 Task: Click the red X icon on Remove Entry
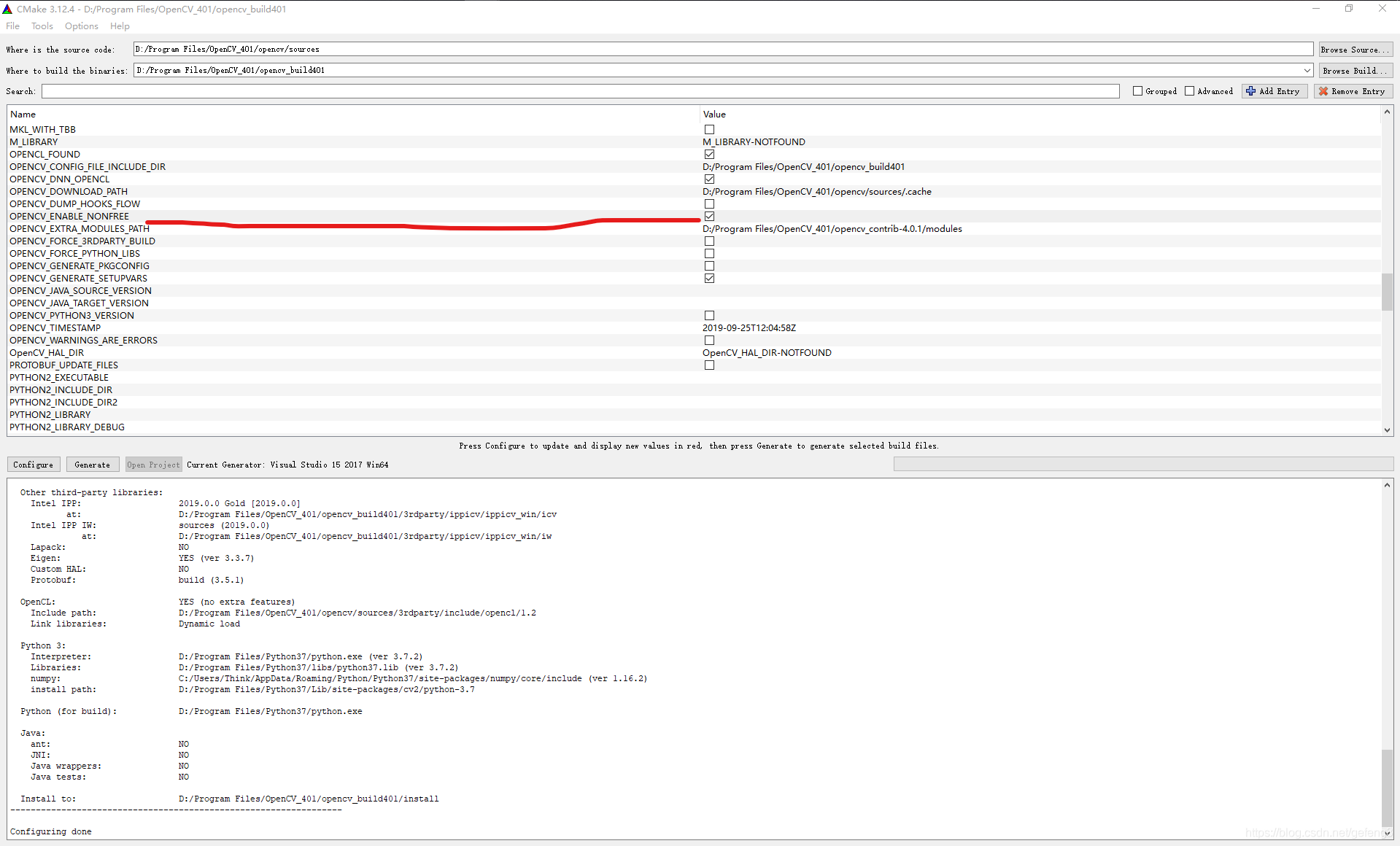pos(1323,91)
